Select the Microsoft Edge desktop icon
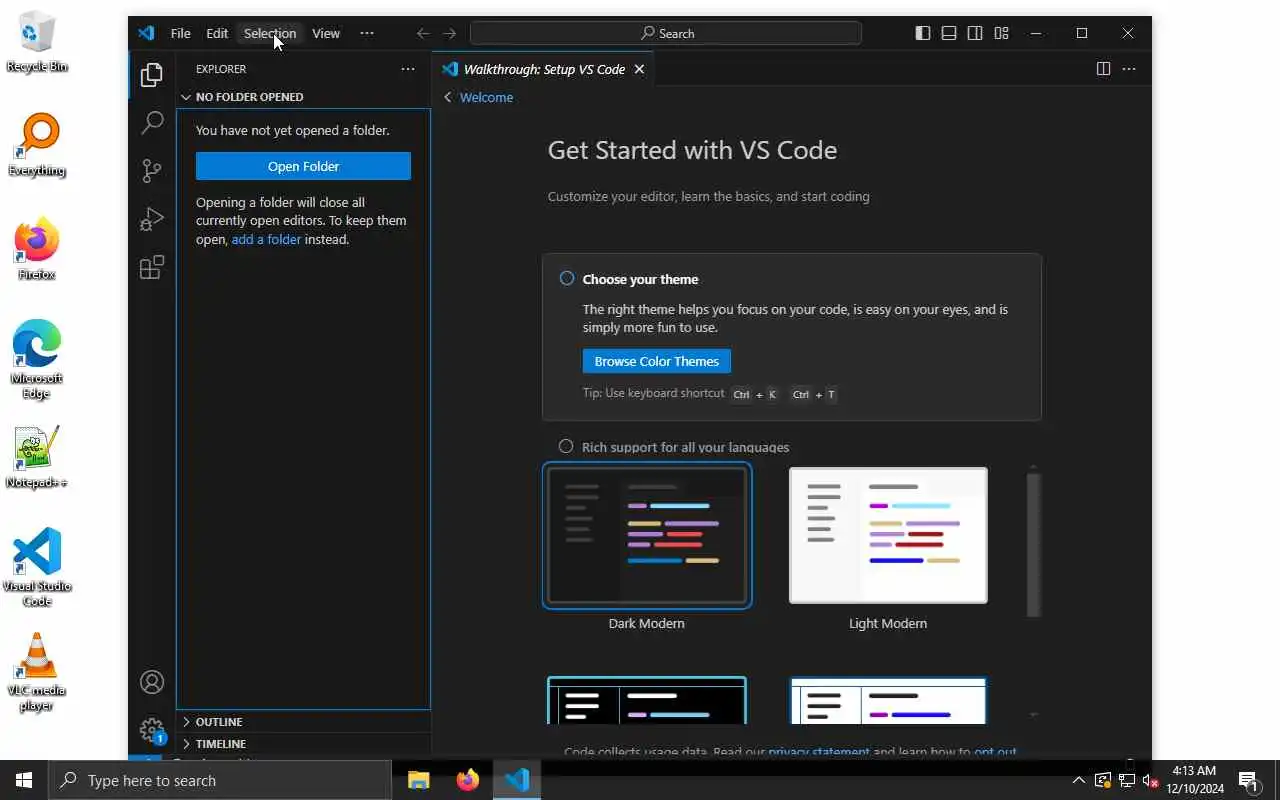 [37, 360]
